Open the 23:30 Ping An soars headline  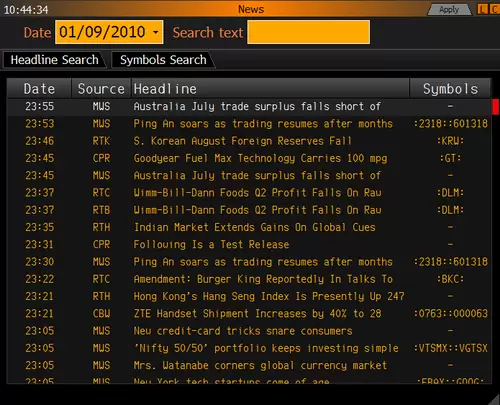tap(263, 262)
